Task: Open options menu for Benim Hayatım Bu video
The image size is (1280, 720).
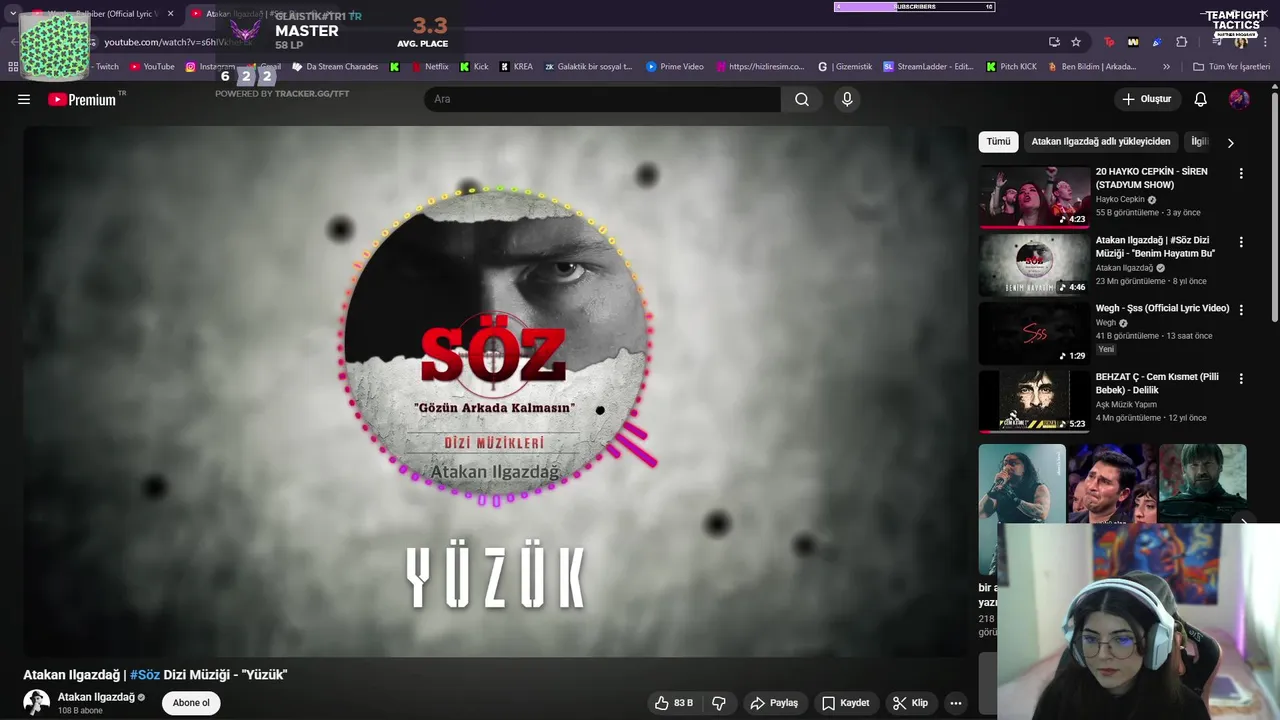Action: [x=1241, y=242]
